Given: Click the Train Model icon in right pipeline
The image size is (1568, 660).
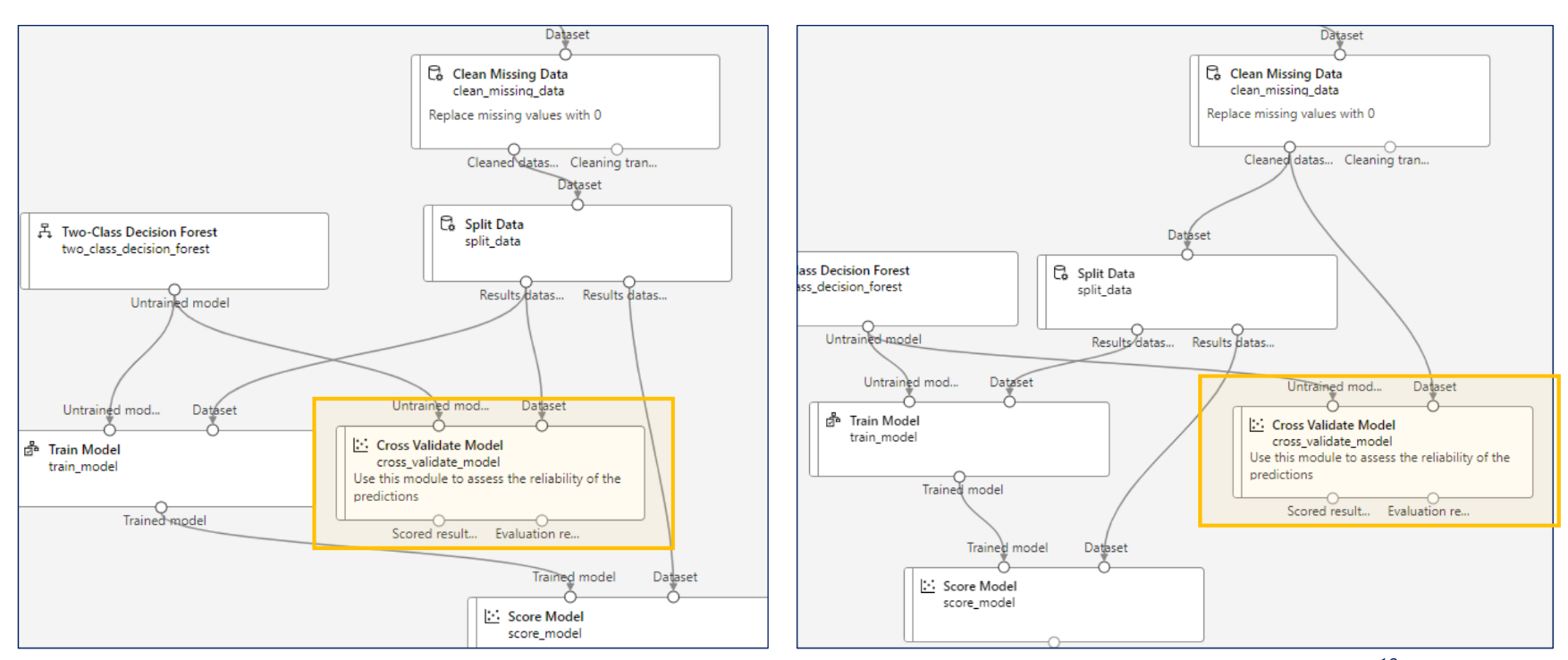Looking at the screenshot, I should pos(833,419).
